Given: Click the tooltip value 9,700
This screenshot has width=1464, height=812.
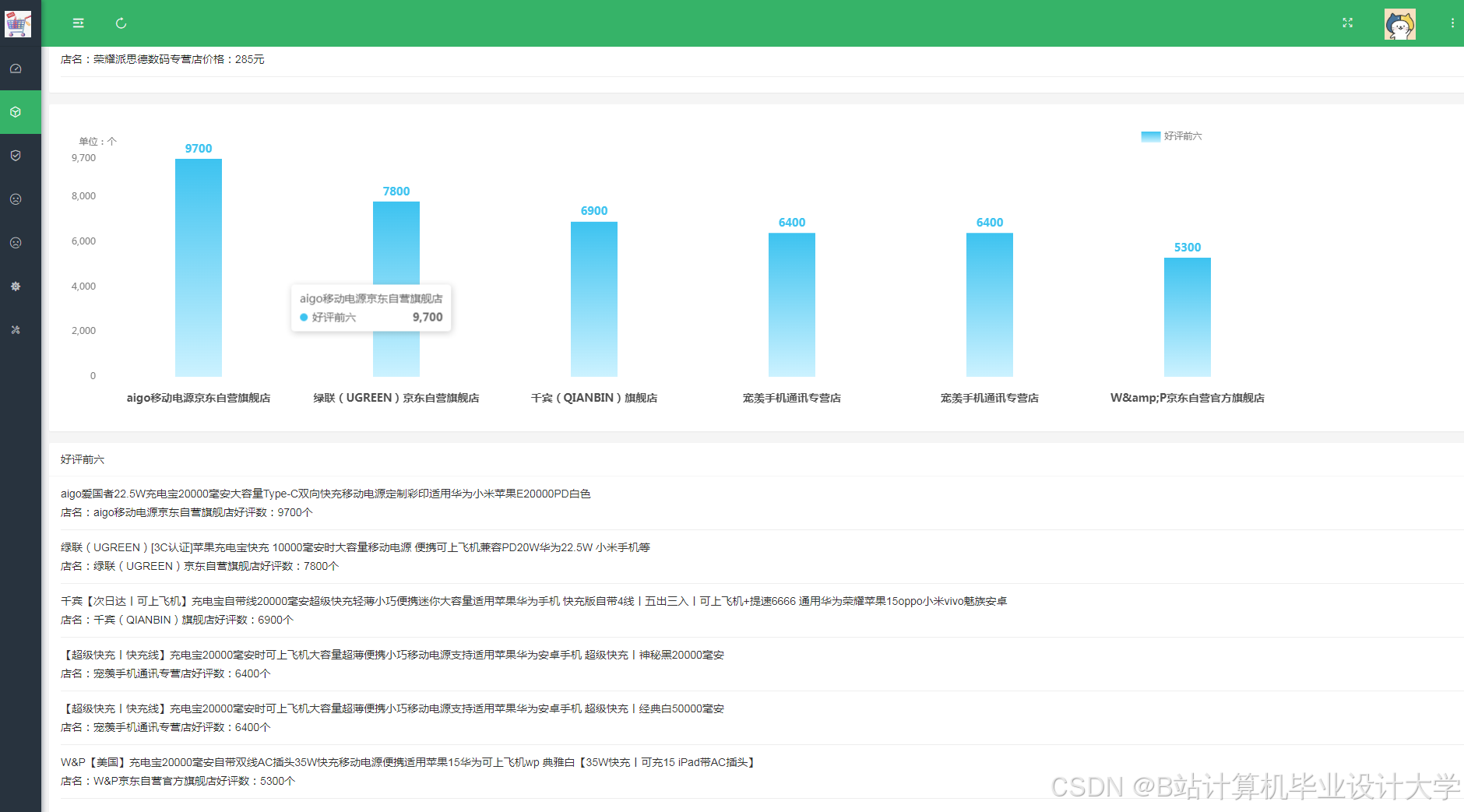Looking at the screenshot, I should (x=428, y=317).
